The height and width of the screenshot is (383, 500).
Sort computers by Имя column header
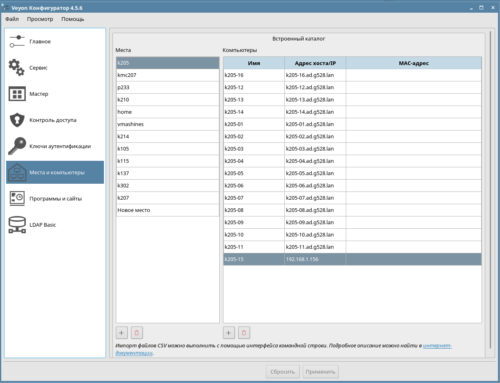254,63
